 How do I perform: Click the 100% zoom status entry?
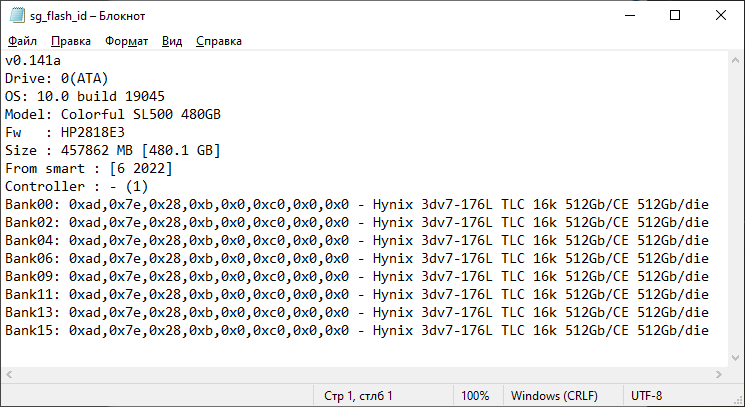pos(475,396)
